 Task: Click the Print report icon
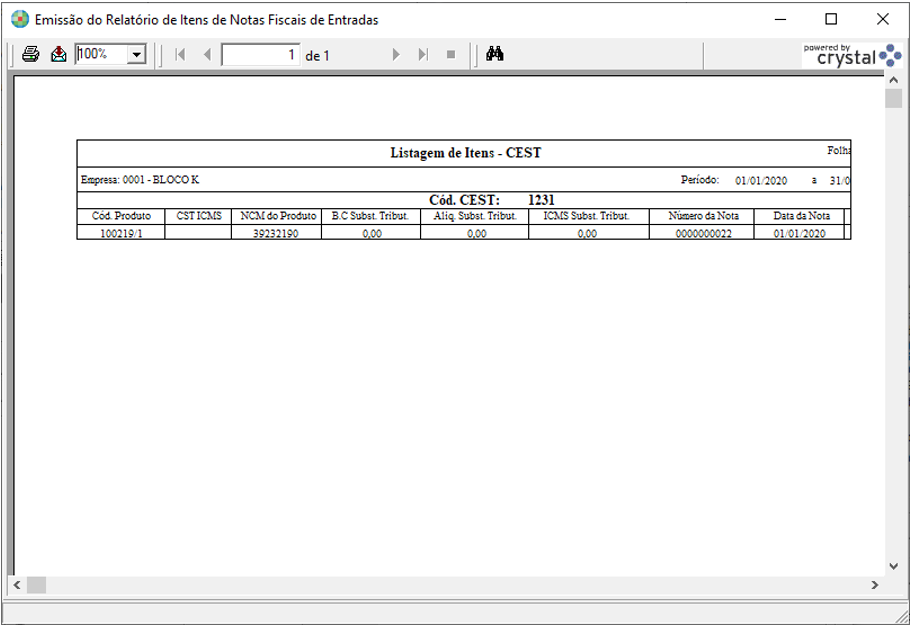(x=31, y=55)
